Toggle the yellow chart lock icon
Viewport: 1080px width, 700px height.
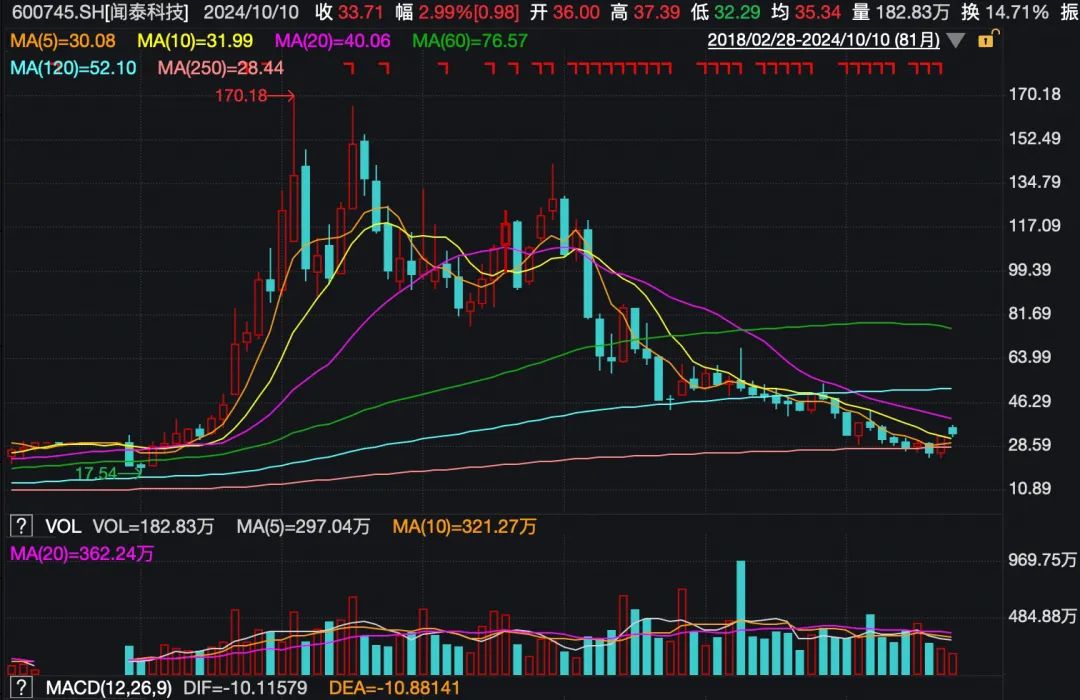[986, 40]
